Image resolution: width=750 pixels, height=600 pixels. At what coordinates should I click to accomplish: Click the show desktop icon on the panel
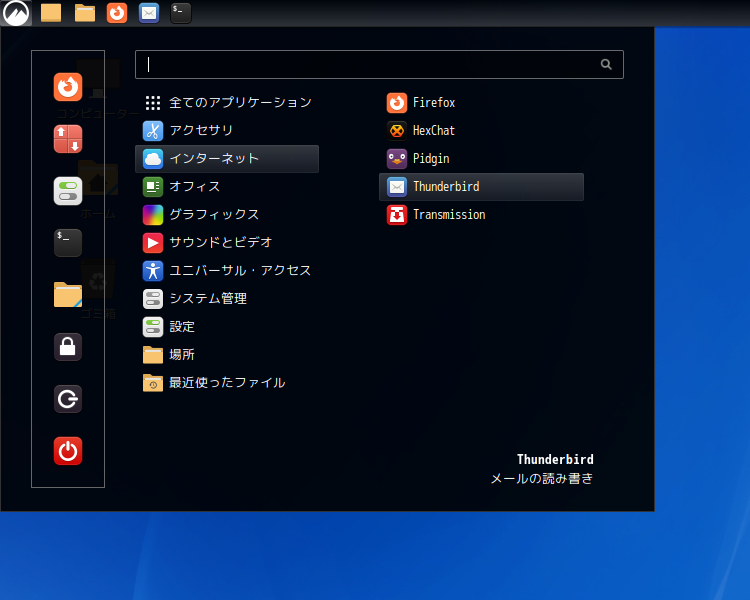click(x=51, y=13)
